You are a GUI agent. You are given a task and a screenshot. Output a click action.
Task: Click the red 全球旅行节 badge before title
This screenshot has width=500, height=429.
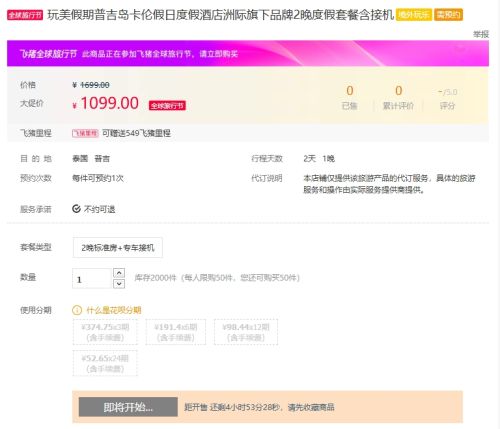coord(25,15)
